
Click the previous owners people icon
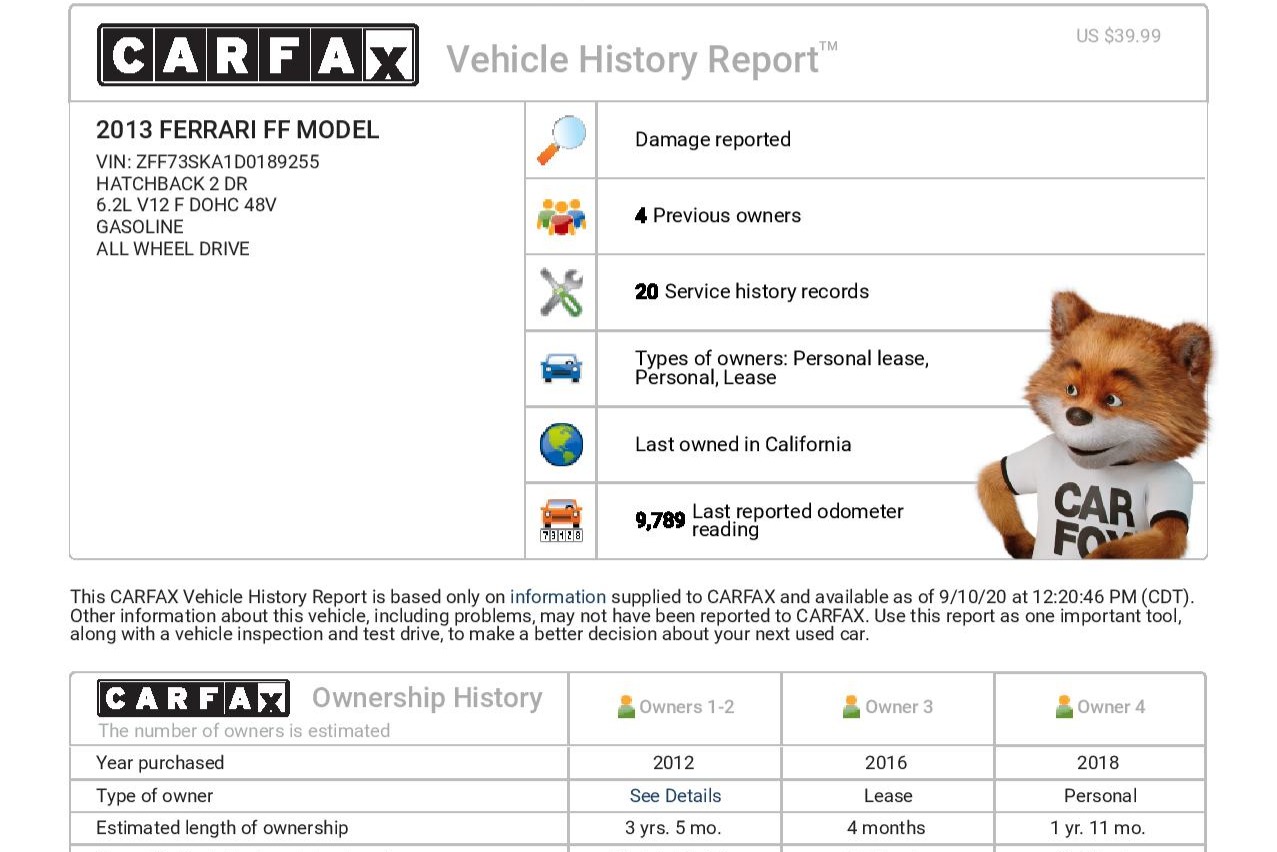561,216
